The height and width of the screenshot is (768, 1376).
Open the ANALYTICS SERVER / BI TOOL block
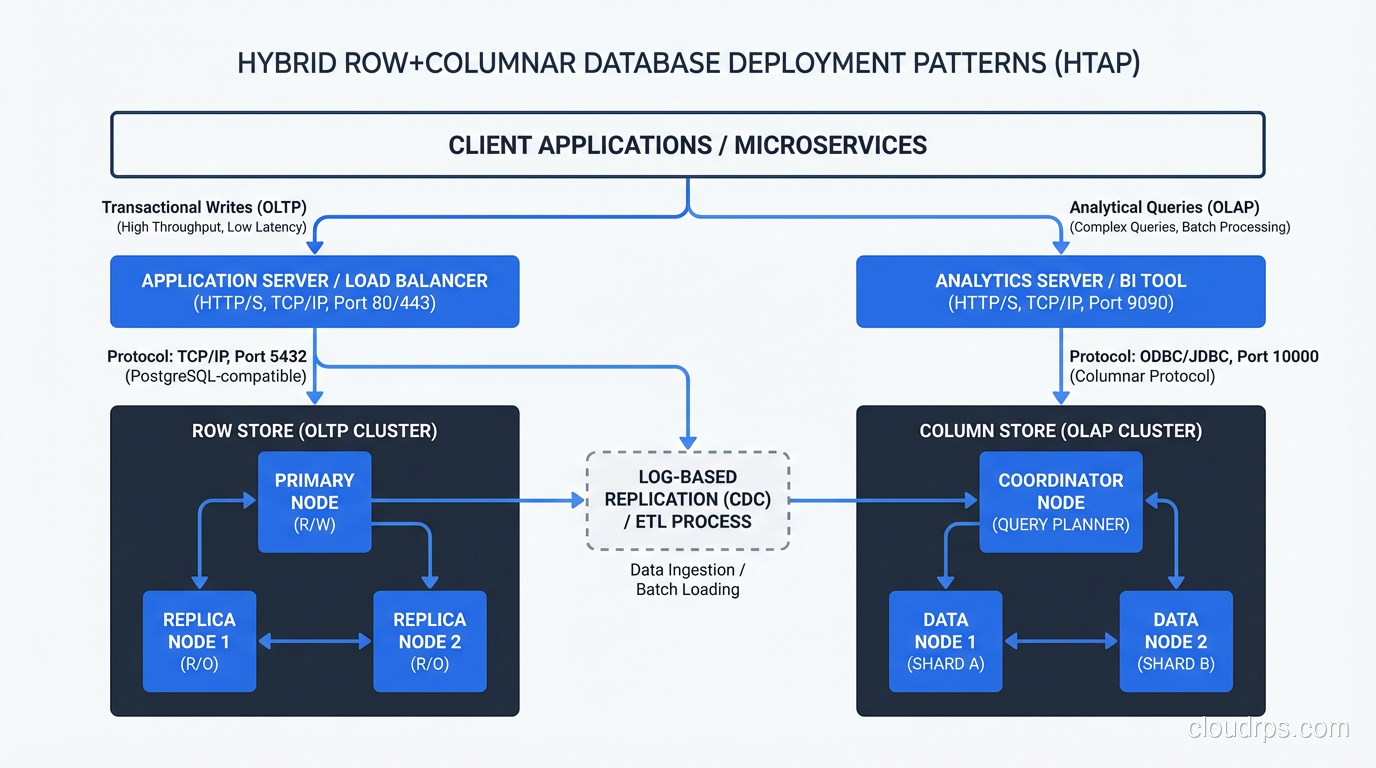point(1061,291)
